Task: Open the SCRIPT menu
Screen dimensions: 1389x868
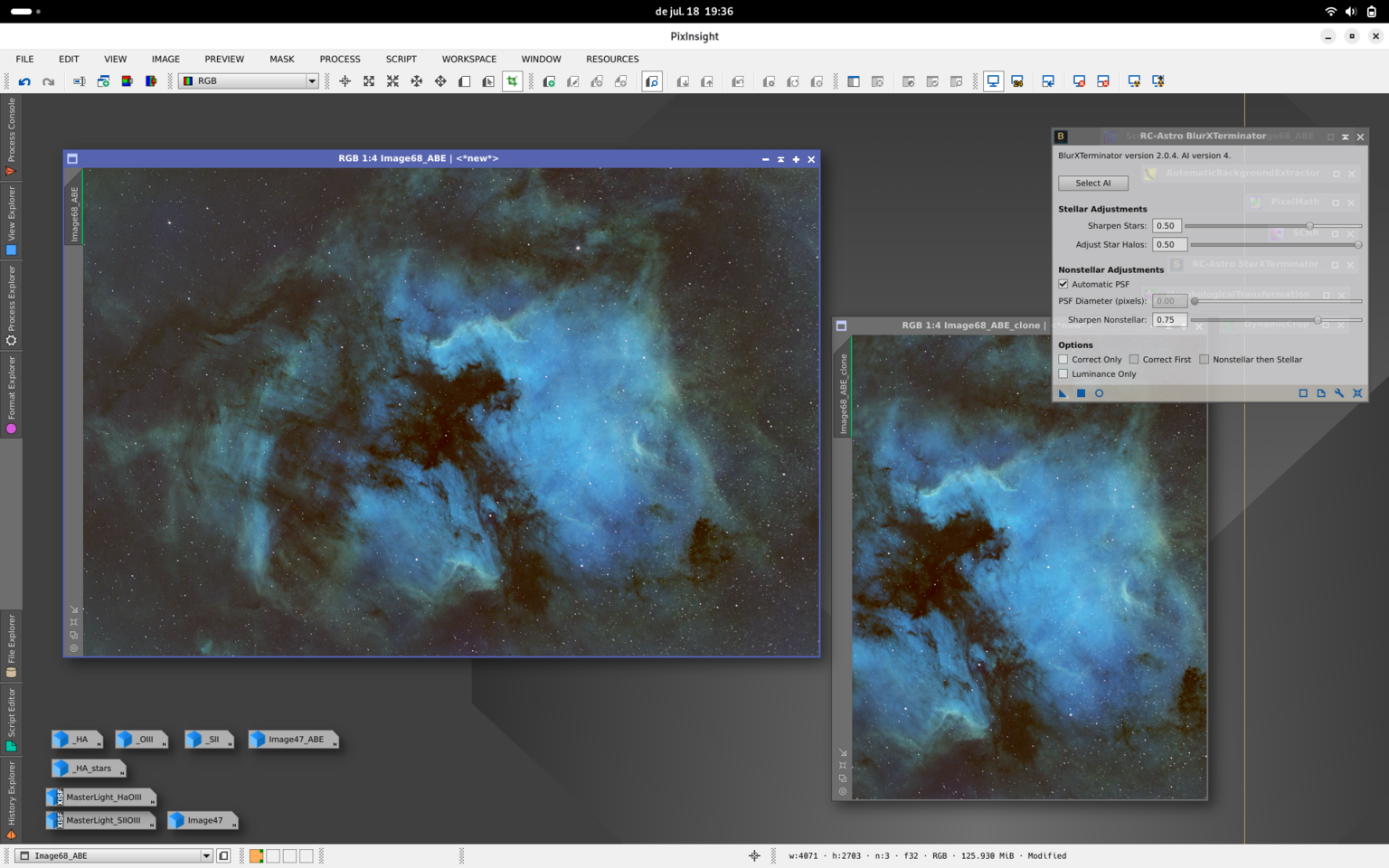Action: coord(402,59)
